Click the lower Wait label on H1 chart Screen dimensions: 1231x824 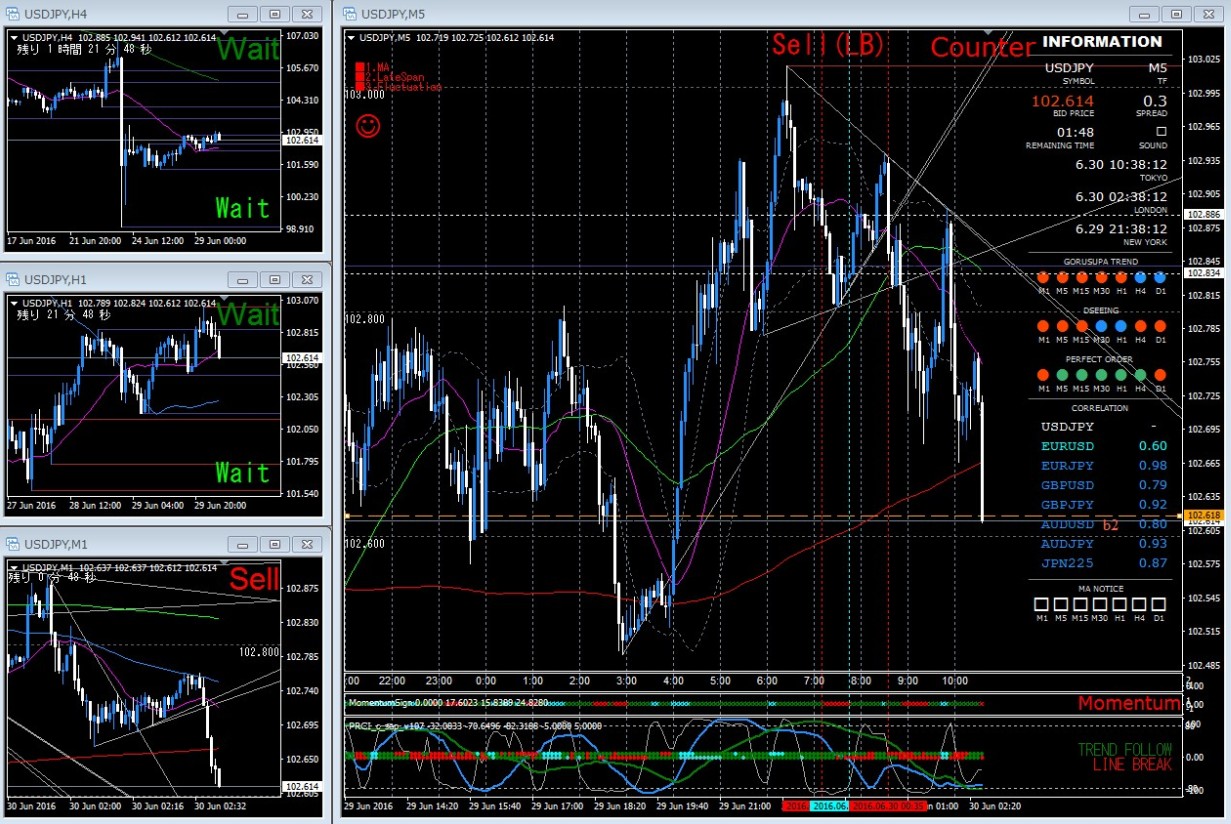click(242, 472)
